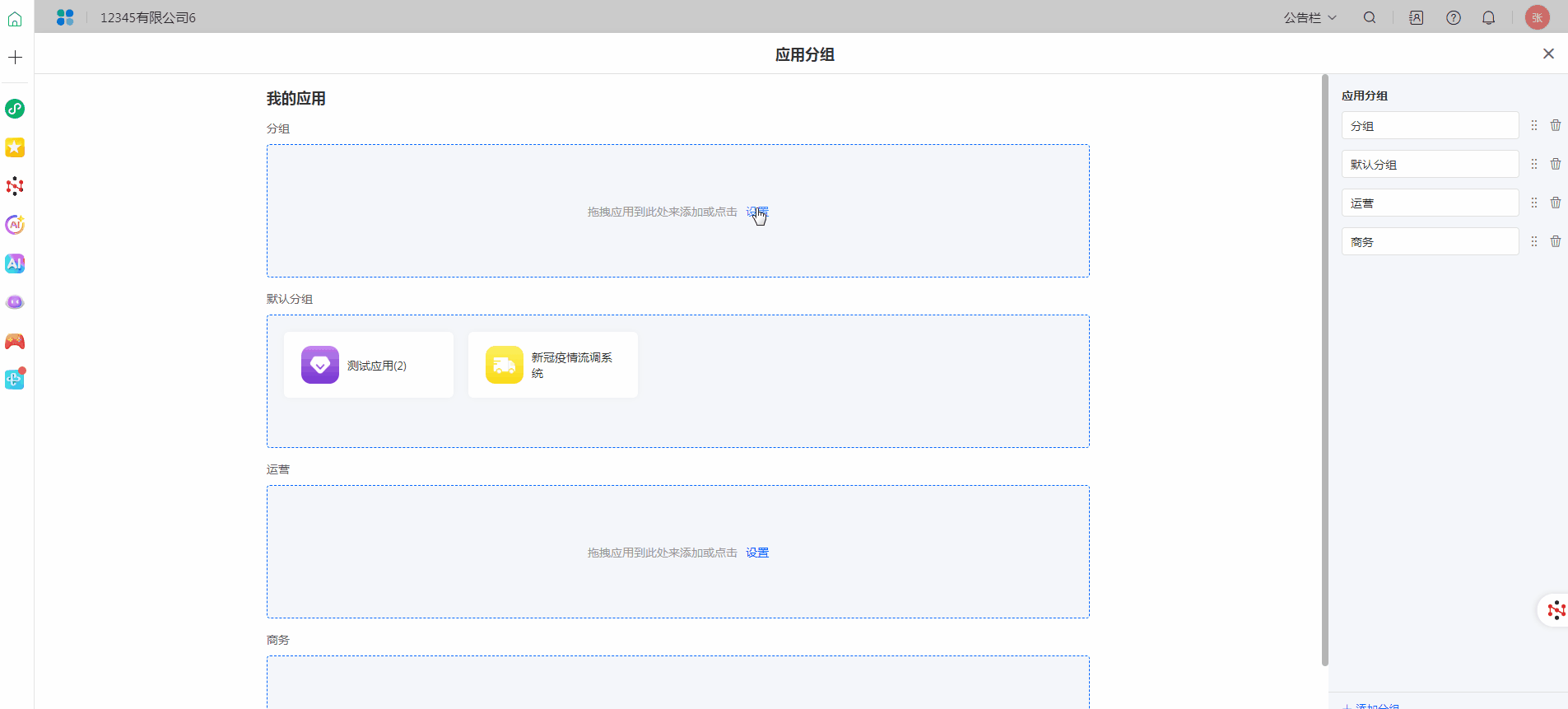
Task: Click the home icon in sidebar
Action: (15, 18)
